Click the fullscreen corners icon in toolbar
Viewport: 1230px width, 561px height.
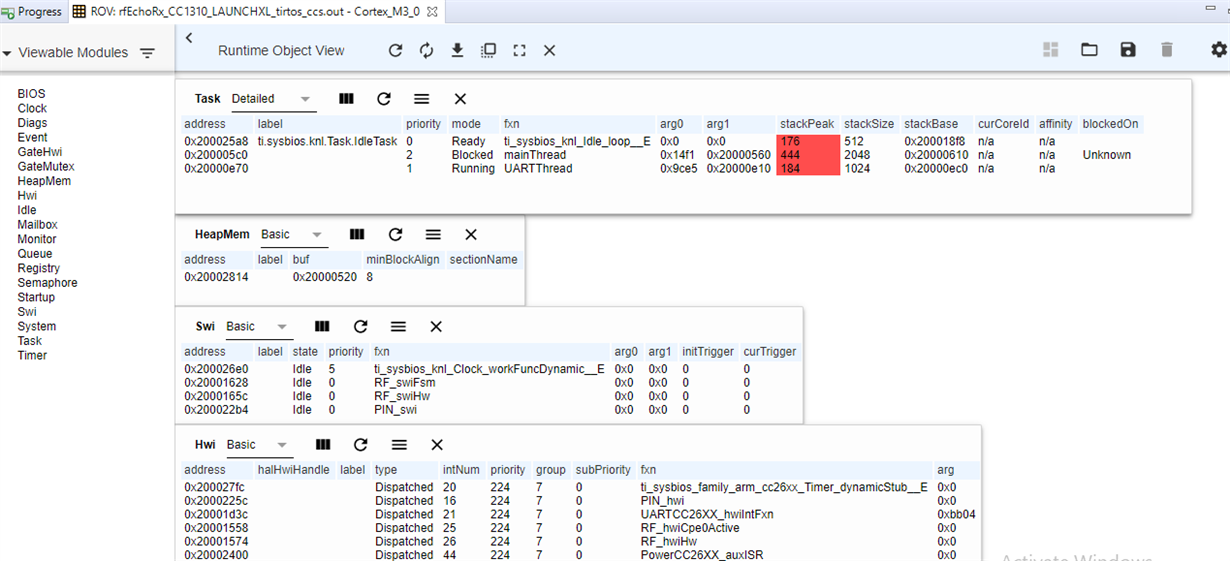[519, 50]
